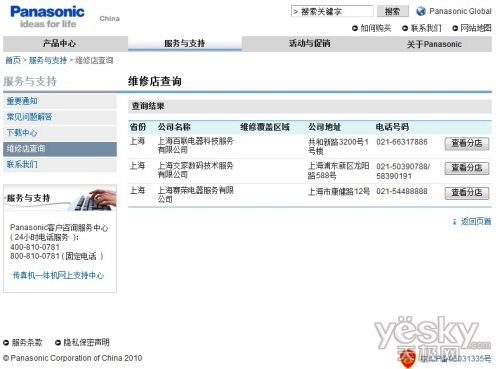The width and height of the screenshot is (500, 369).
Task: Click the 省份 column header
Action: [x=138, y=127]
